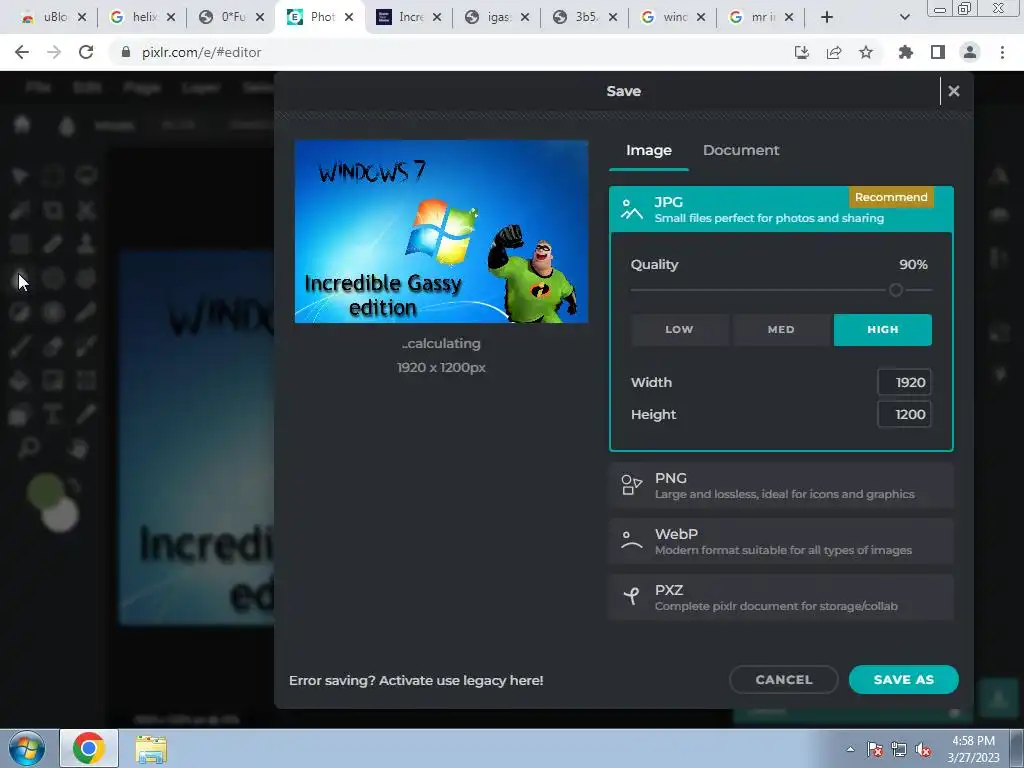
Task: Switch to the Image tab
Action: pyautogui.click(x=648, y=150)
